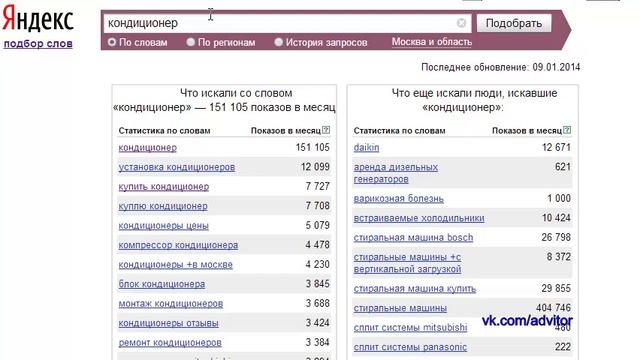This screenshot has height=360, width=640.
Task: Clear the search field with the X icon
Action: (x=461, y=23)
